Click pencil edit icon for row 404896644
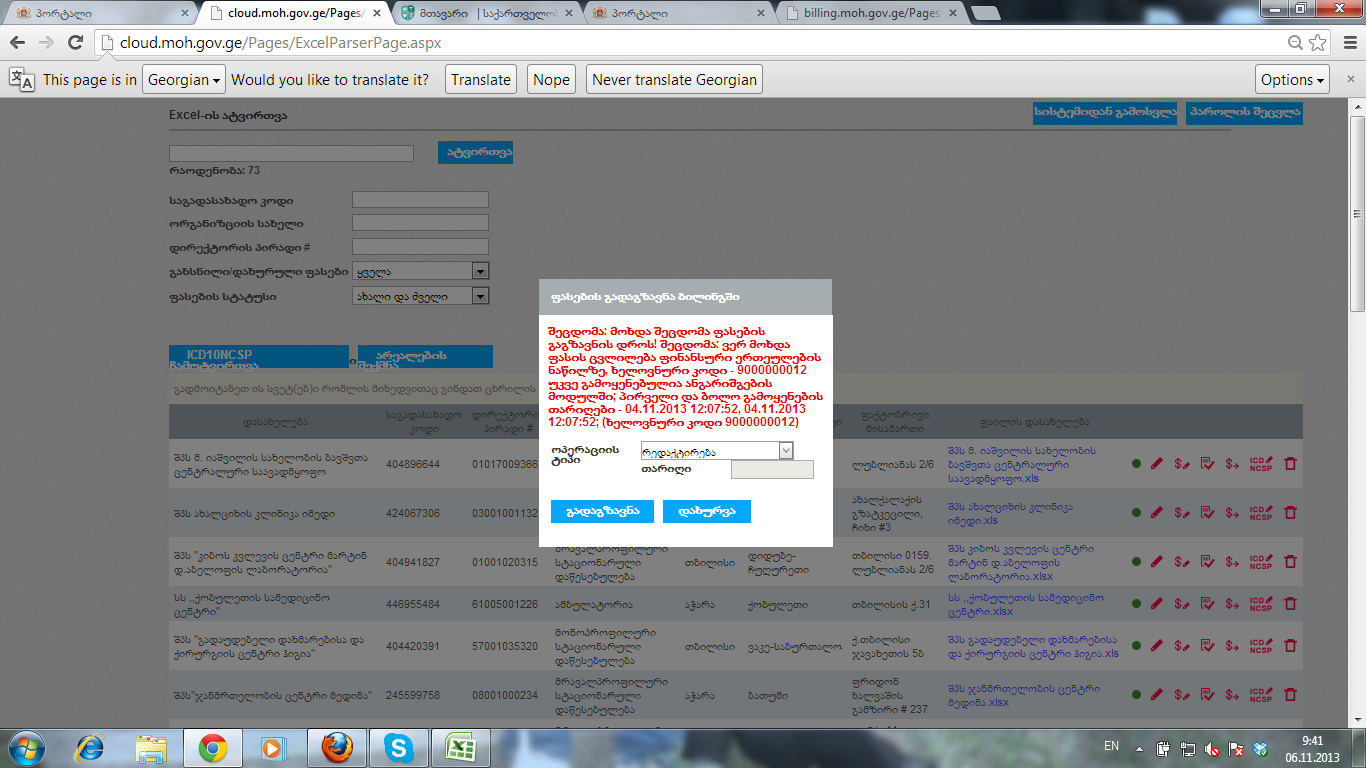The image size is (1366, 768). coord(1157,463)
